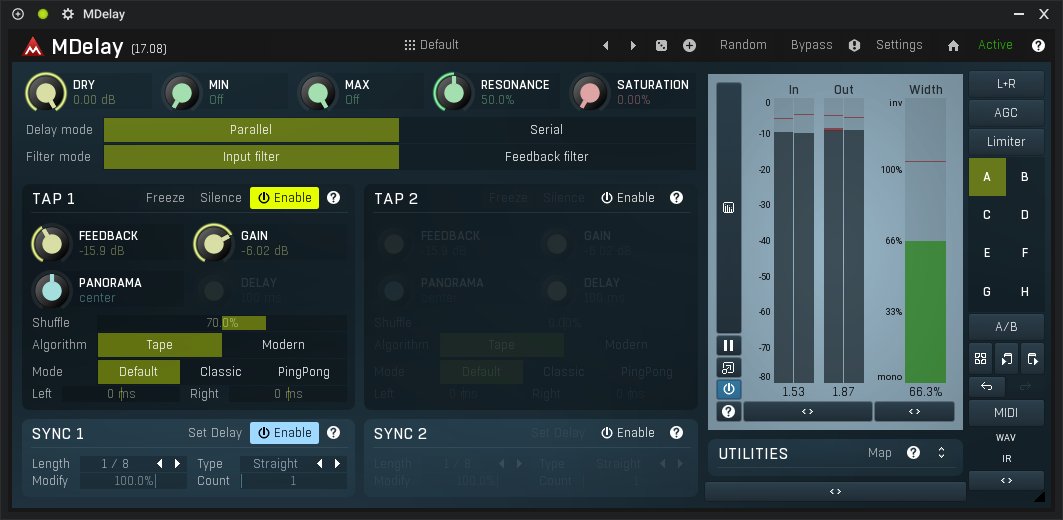Open the main help question mark icon
This screenshot has height=520, width=1063.
tap(1038, 45)
